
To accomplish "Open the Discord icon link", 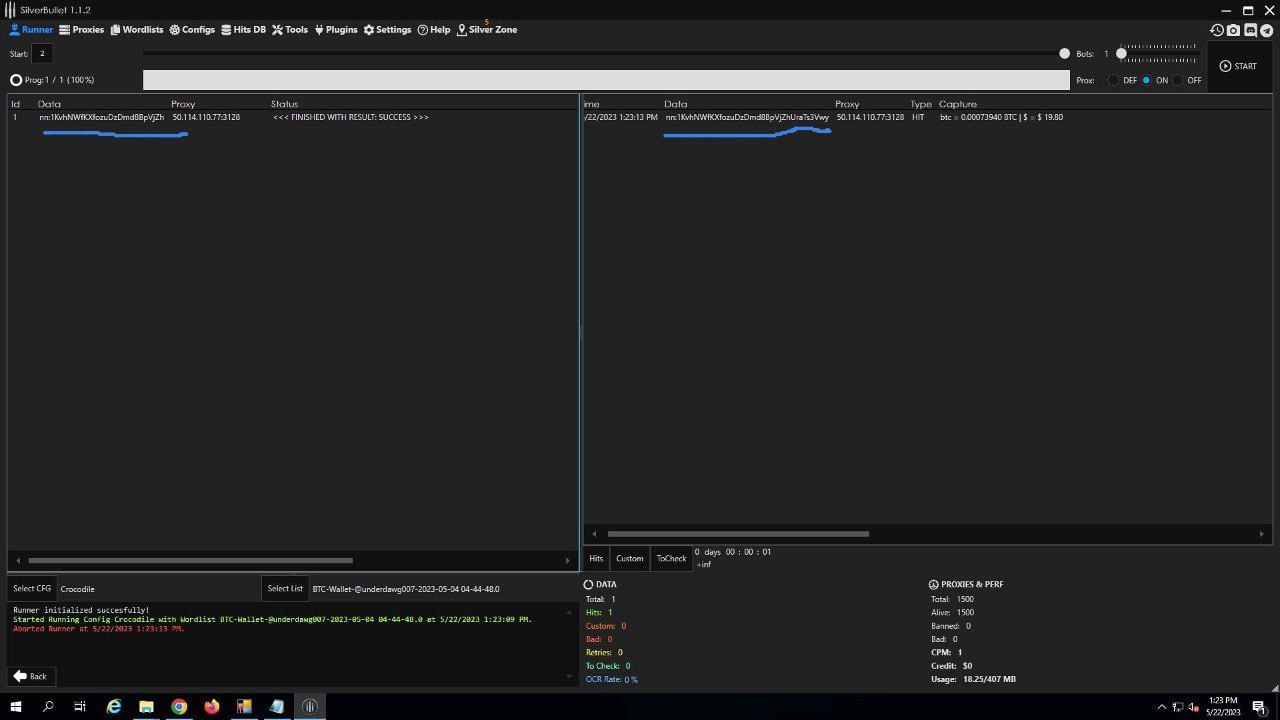I will (x=1250, y=30).
